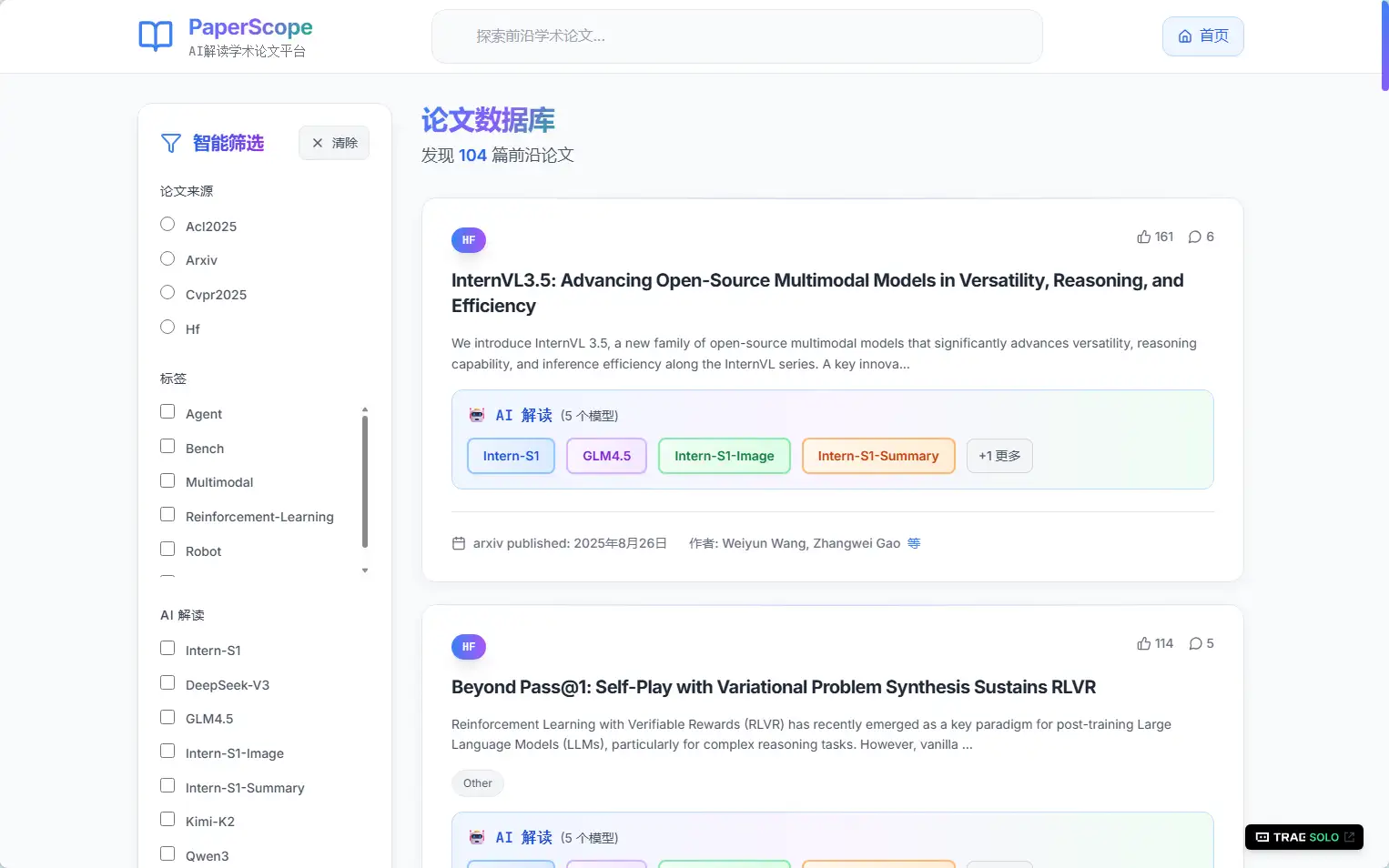Click the HF badge on Beyond Pass@1 card
Viewport: 1389px width, 868px height.
(x=469, y=647)
